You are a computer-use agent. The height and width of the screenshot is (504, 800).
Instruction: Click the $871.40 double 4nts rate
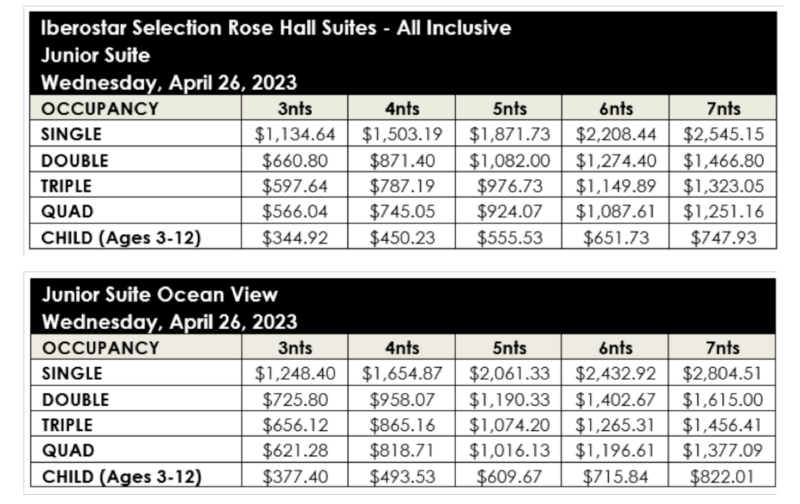[x=400, y=160]
